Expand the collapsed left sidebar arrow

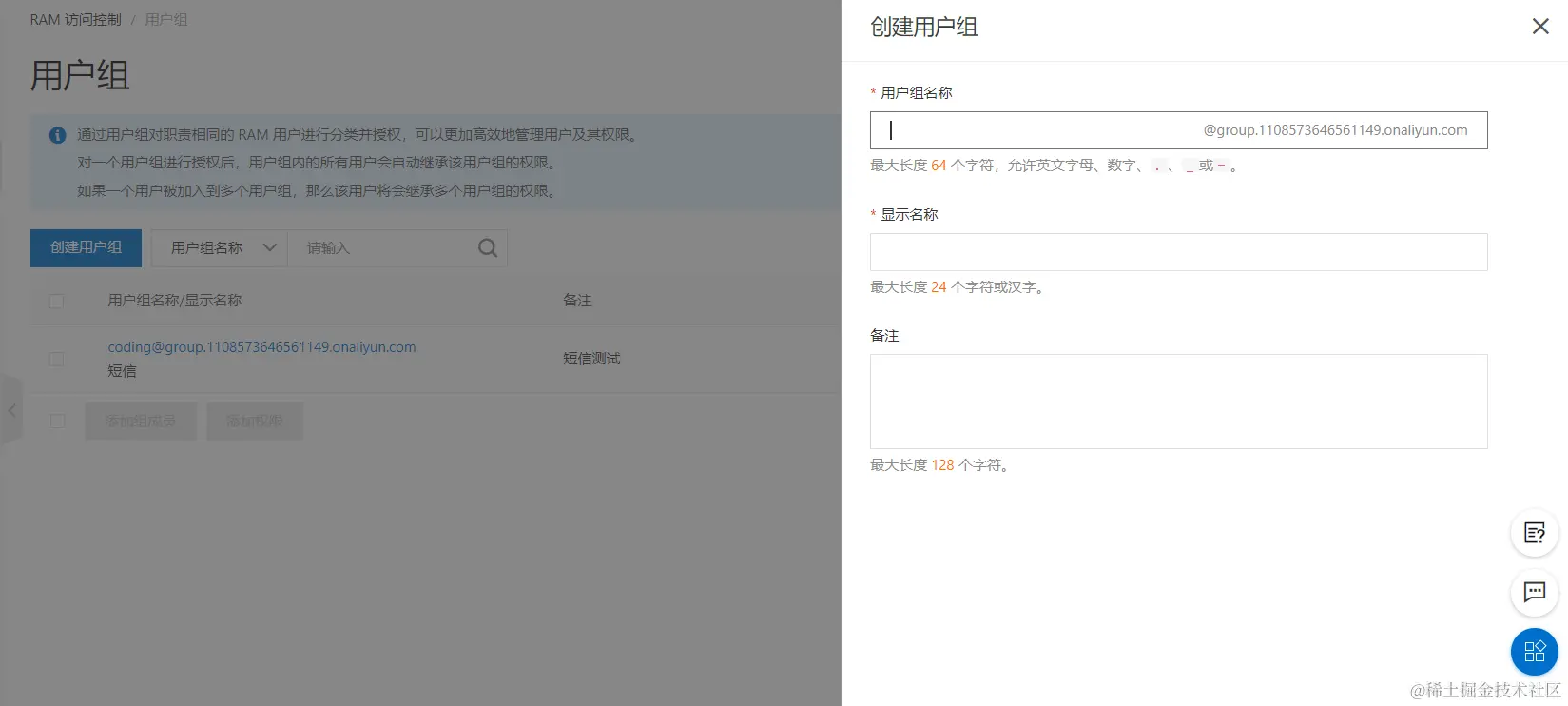tap(11, 410)
